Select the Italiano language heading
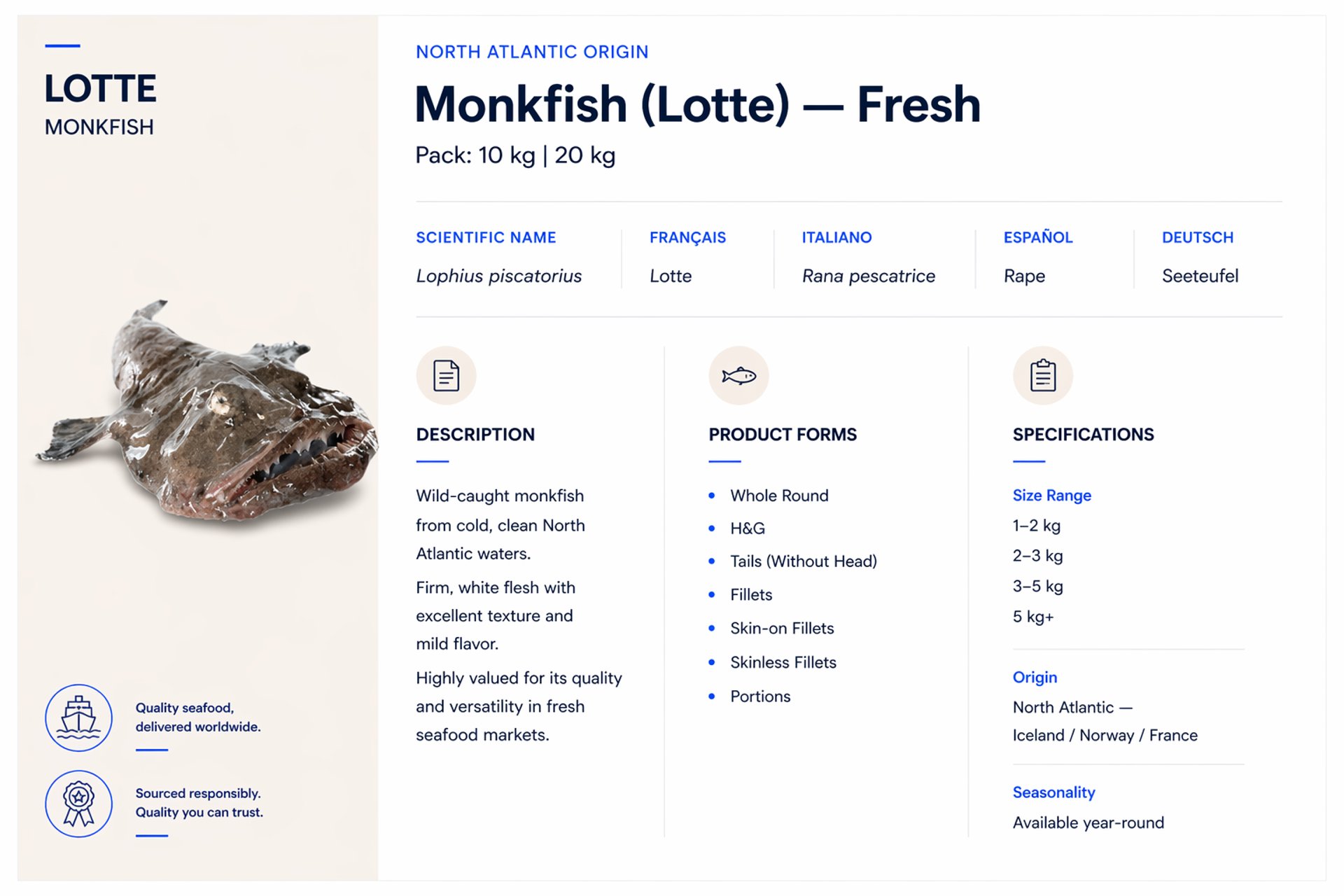 pos(836,238)
